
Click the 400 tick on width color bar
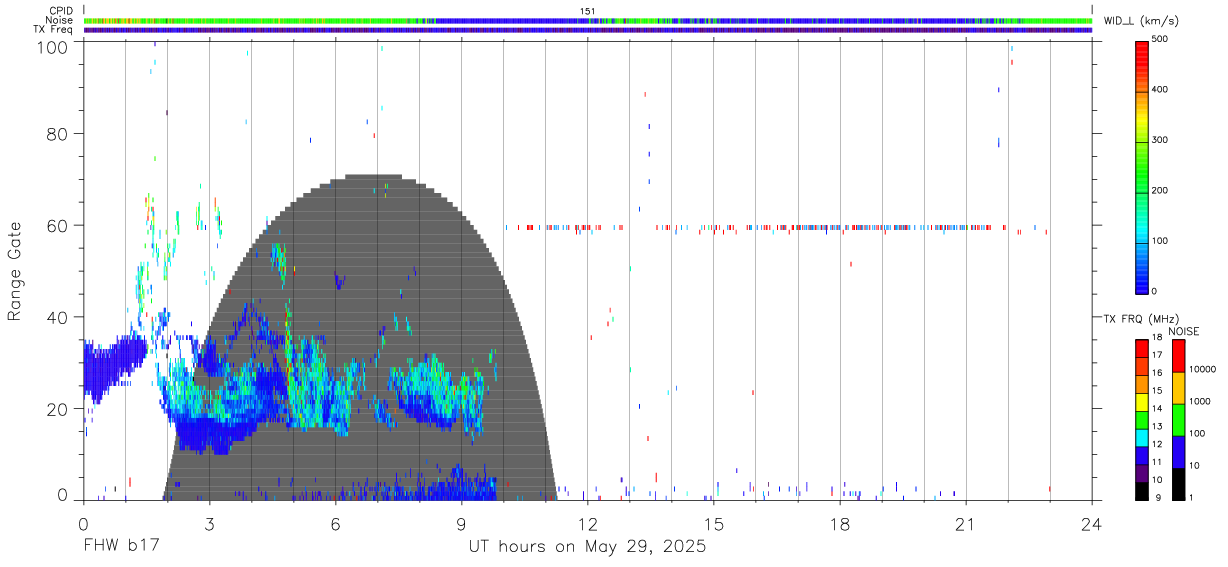click(x=1162, y=90)
